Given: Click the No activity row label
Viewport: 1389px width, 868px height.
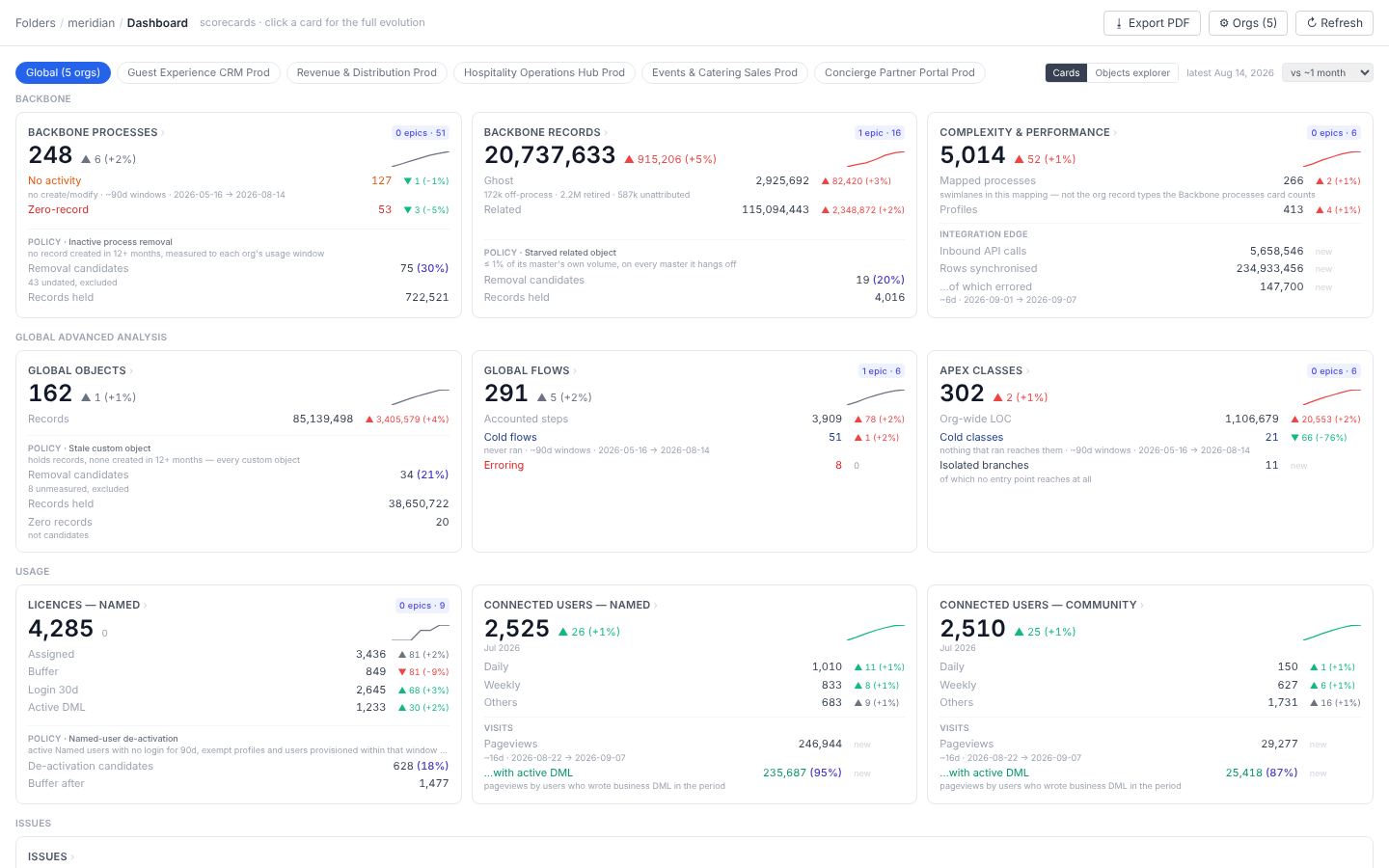Looking at the screenshot, I should click(x=55, y=180).
